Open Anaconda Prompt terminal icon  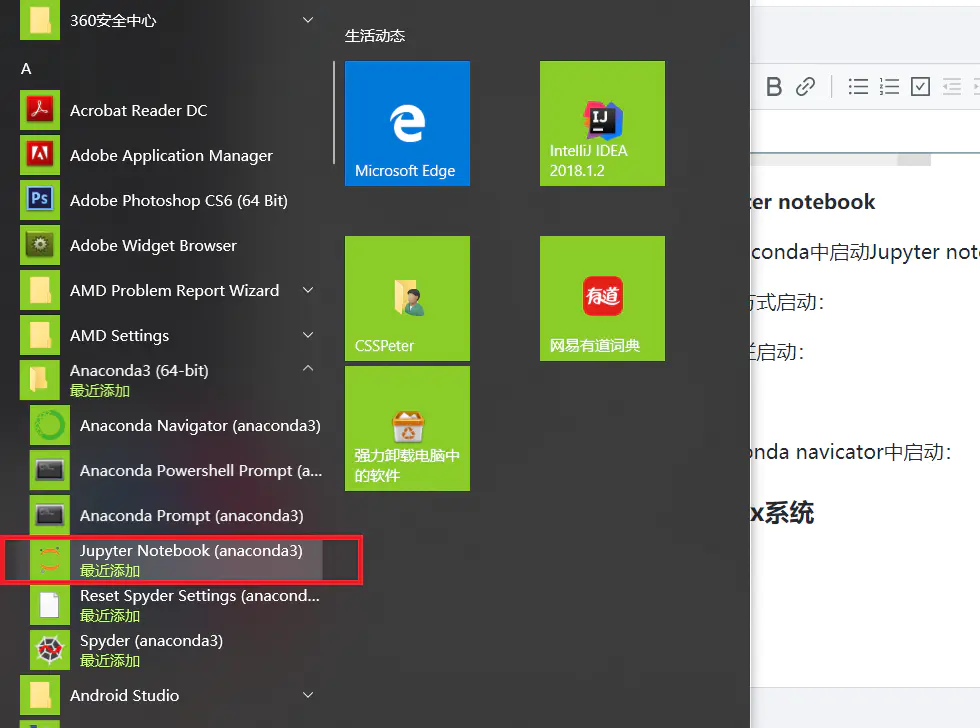point(50,515)
